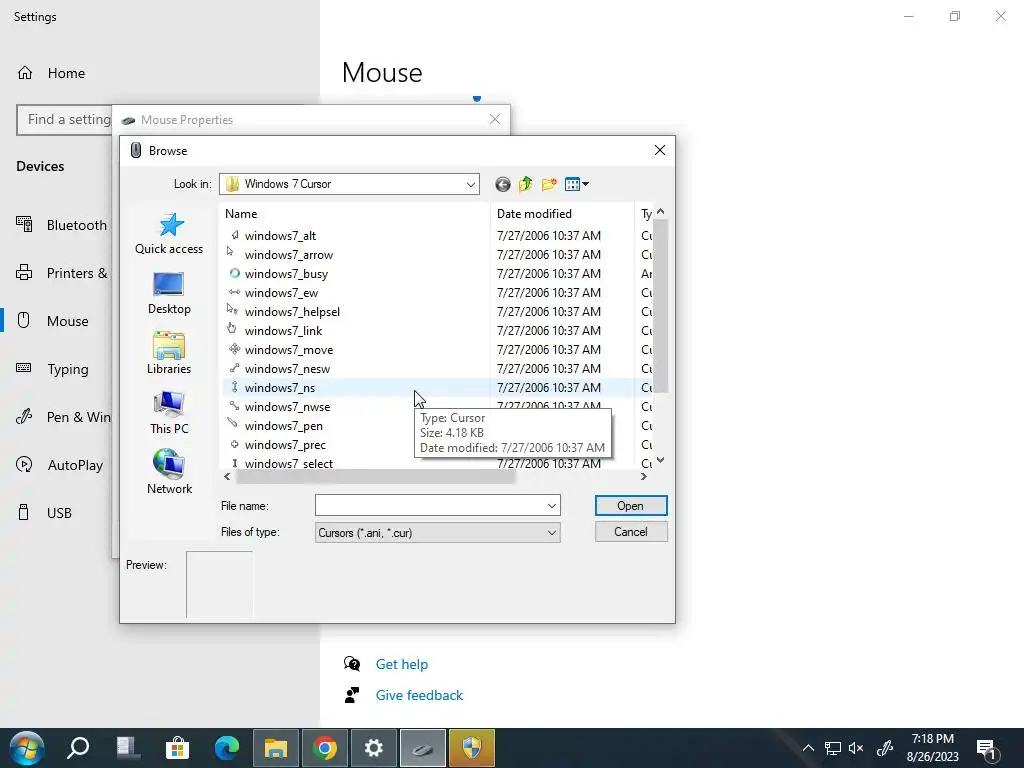
Task: Click the Find a setting search box
Action: (x=64, y=120)
